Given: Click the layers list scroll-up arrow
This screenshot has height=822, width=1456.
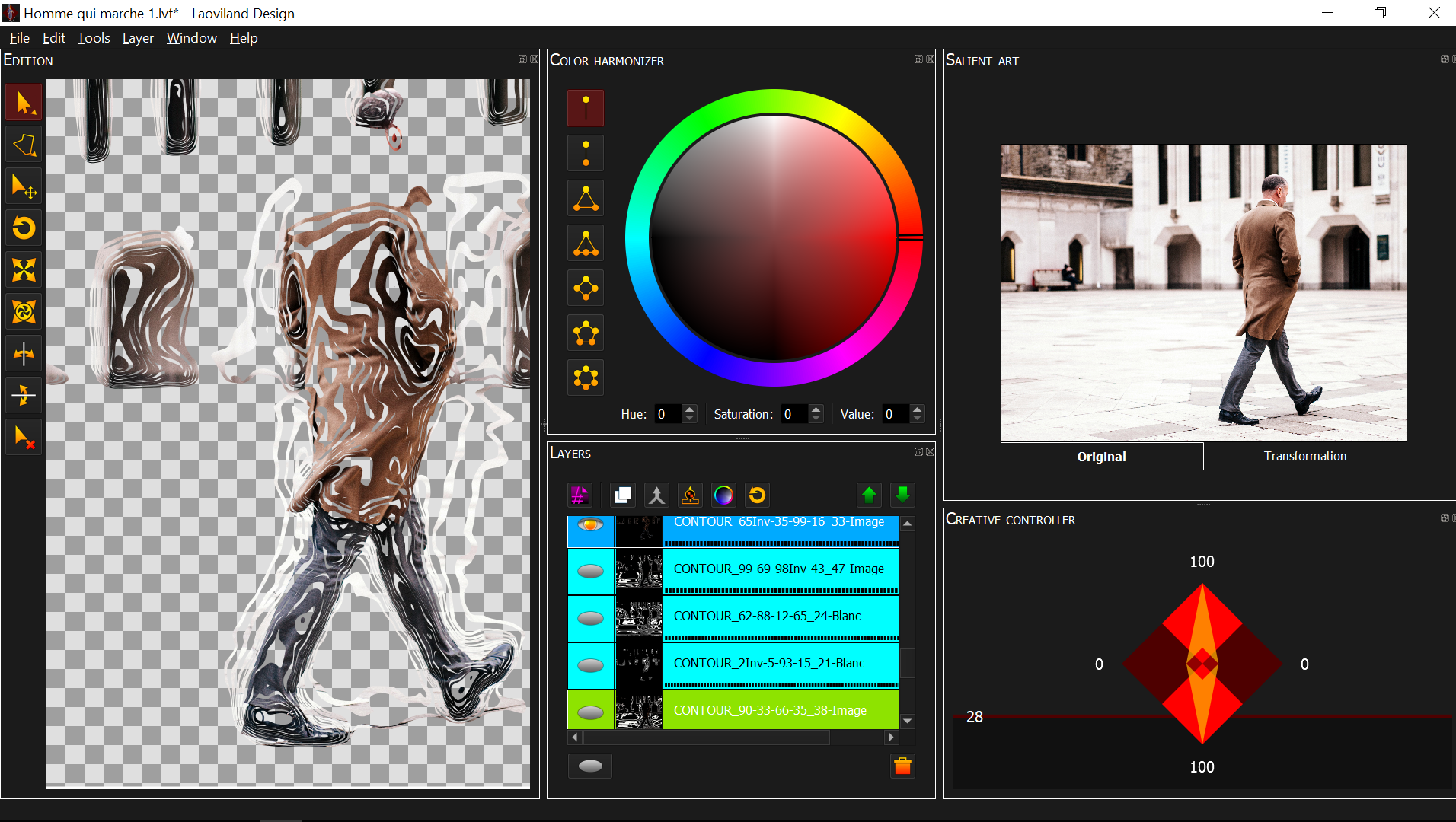Looking at the screenshot, I should (907, 524).
